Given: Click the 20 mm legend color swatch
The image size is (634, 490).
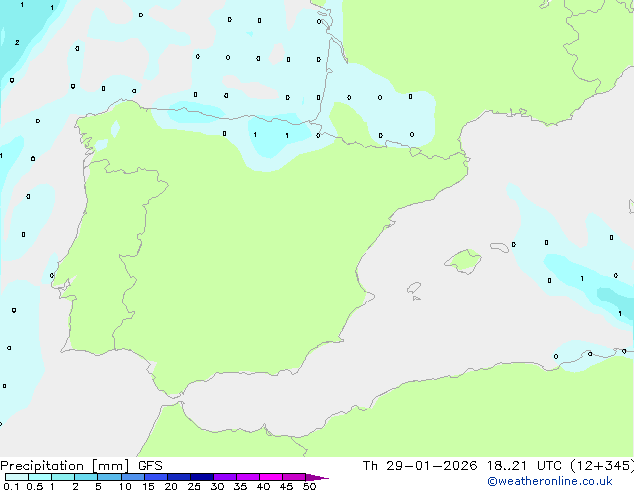Looking at the screenshot, I should [179, 477].
